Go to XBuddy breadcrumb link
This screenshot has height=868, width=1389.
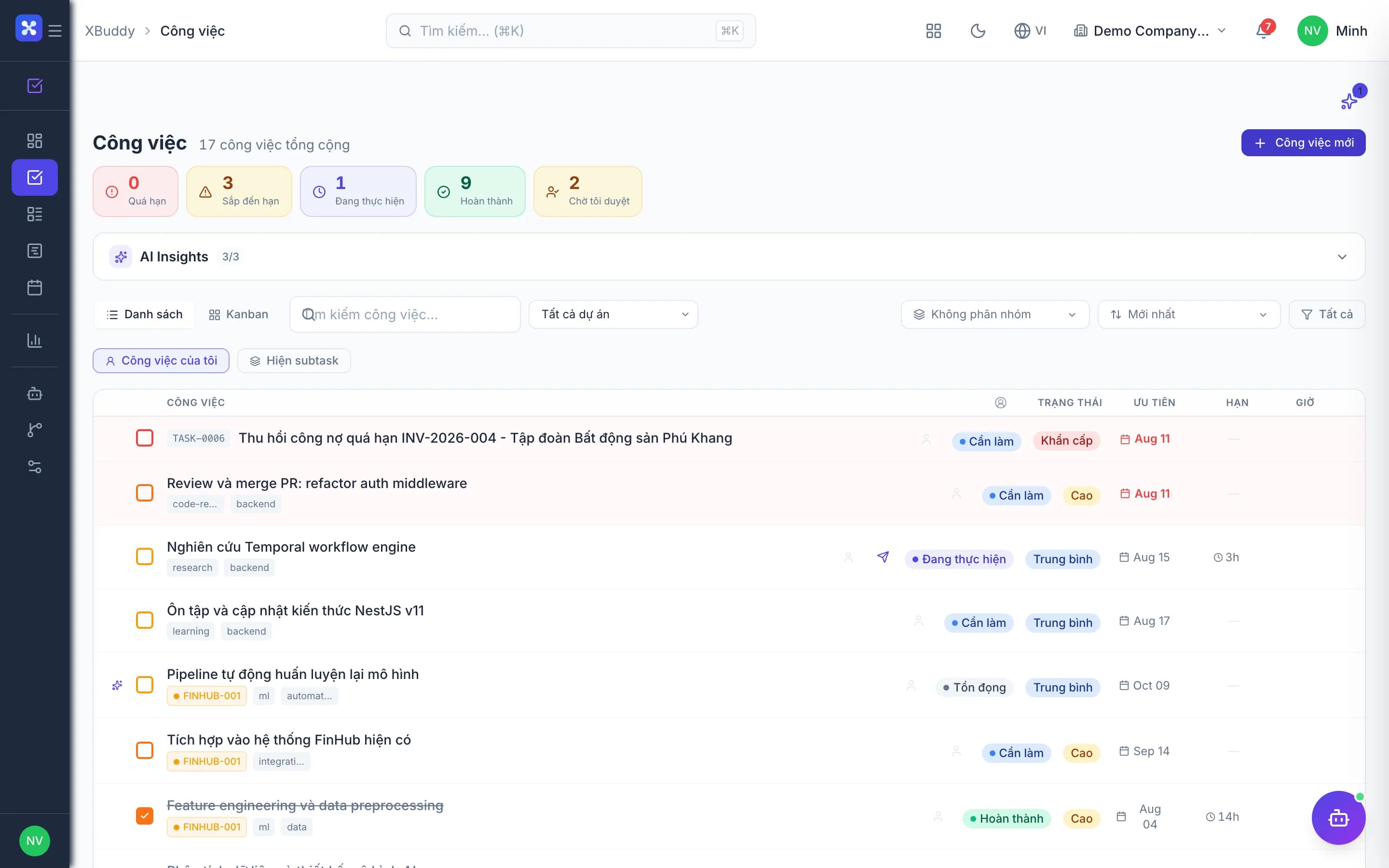pyautogui.click(x=110, y=31)
